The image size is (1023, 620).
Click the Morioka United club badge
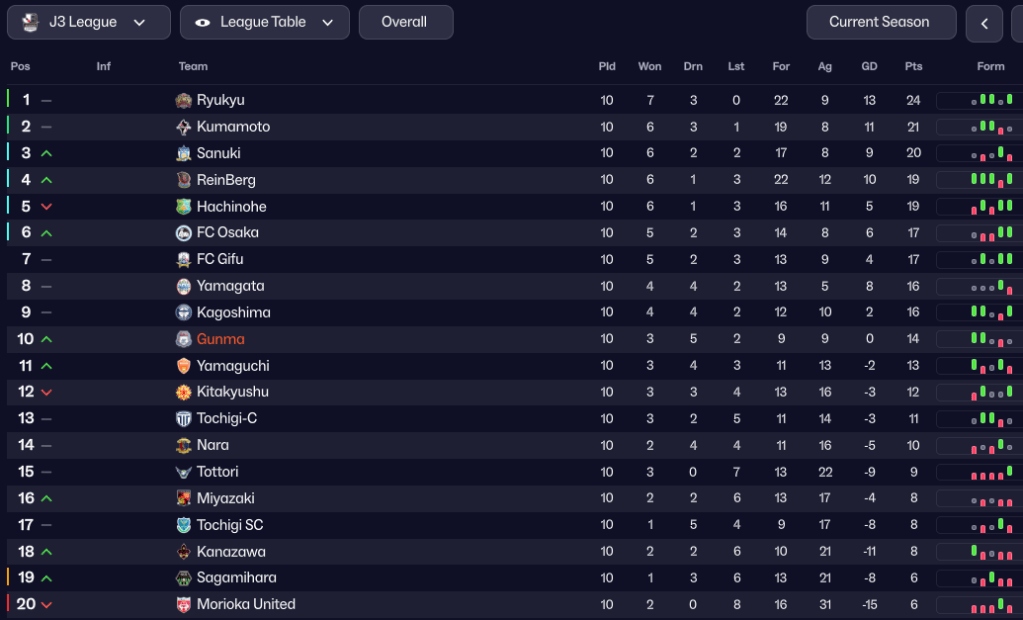coord(183,605)
